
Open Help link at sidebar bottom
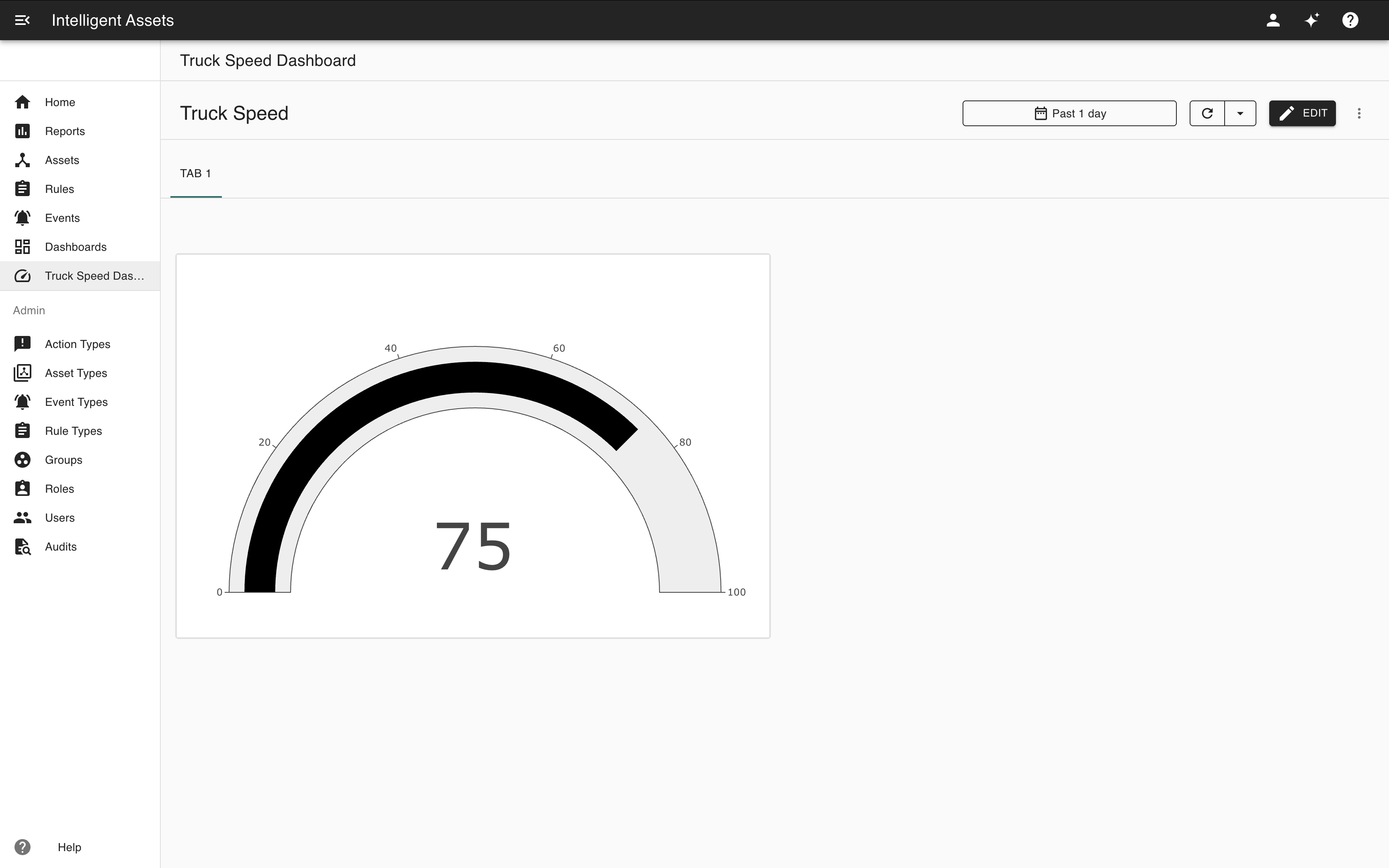pyautogui.click(x=69, y=847)
